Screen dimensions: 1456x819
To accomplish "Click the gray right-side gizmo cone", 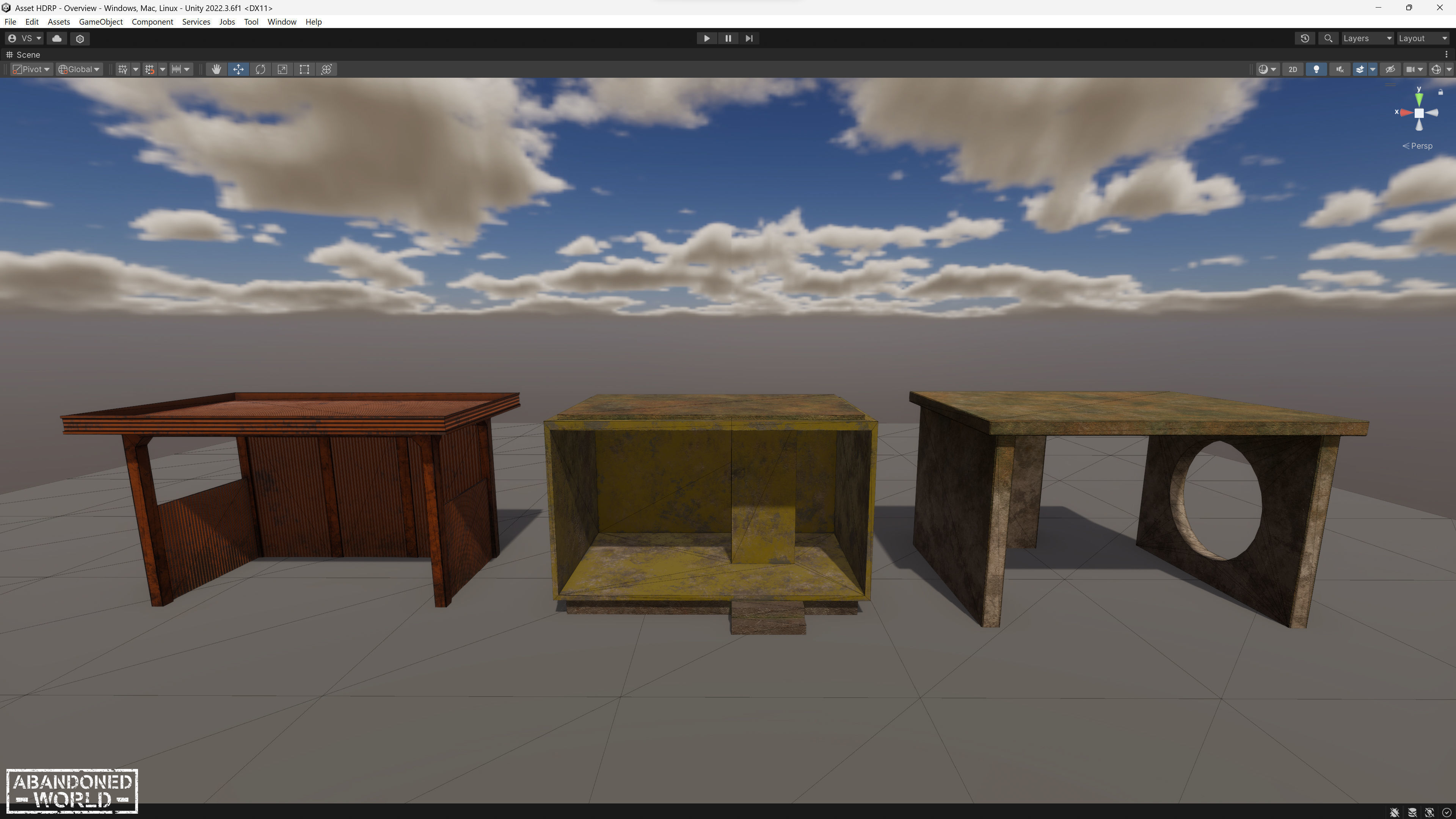I will pyautogui.click(x=1432, y=113).
